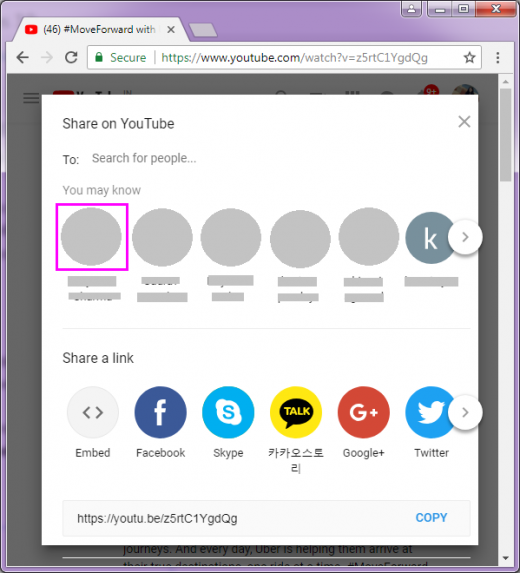Show more share link options arrow

pyautogui.click(x=465, y=413)
